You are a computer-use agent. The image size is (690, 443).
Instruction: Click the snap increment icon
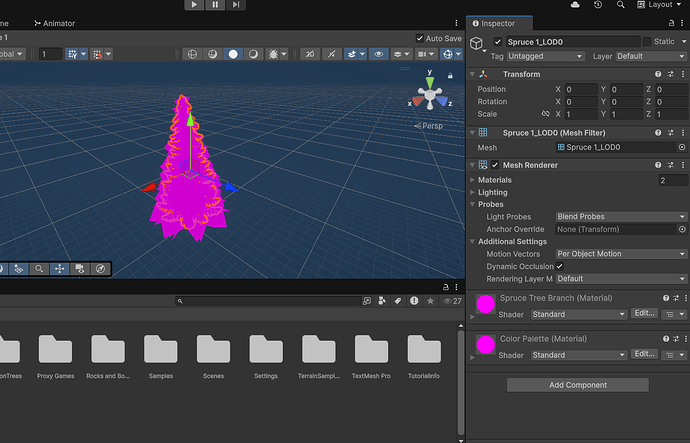[96, 54]
